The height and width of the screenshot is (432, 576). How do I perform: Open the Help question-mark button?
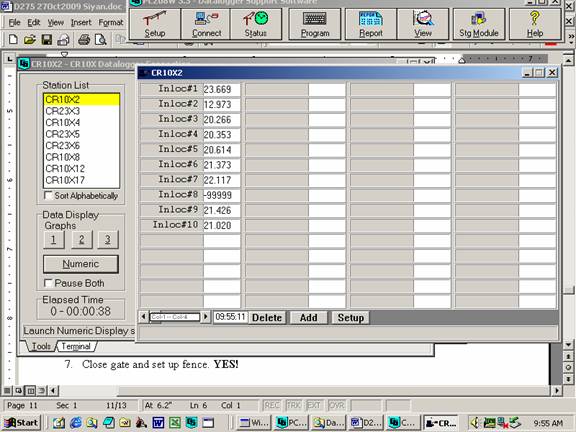pos(535,24)
